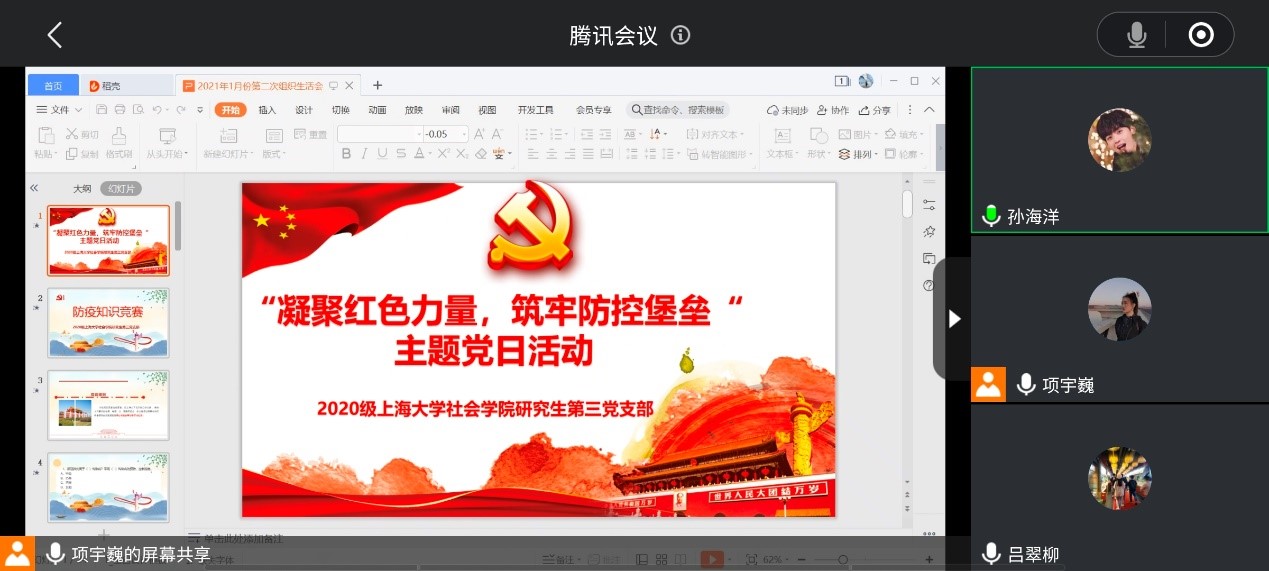The width and height of the screenshot is (1269, 571).
Task: Click the Italic formatting icon
Action: [364, 154]
